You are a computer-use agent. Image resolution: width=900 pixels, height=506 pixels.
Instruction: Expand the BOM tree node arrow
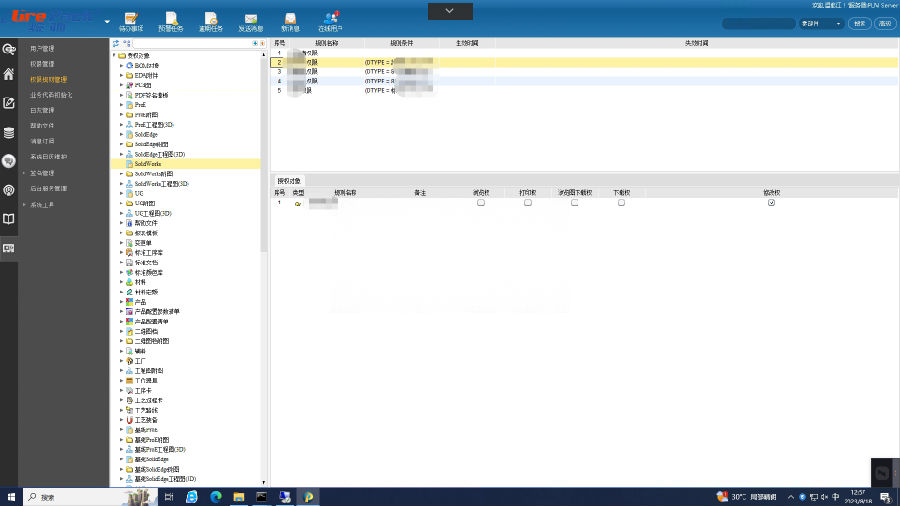[x=121, y=65]
